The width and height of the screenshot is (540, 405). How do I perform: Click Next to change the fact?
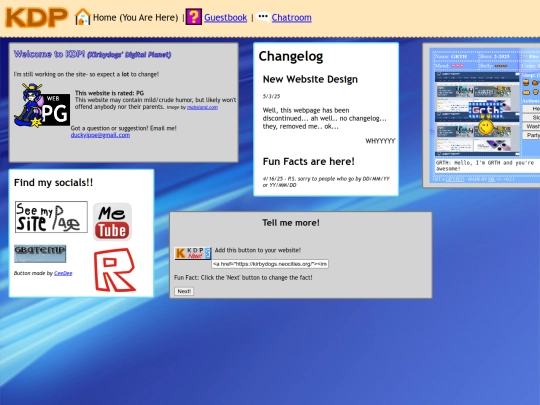coord(184,291)
